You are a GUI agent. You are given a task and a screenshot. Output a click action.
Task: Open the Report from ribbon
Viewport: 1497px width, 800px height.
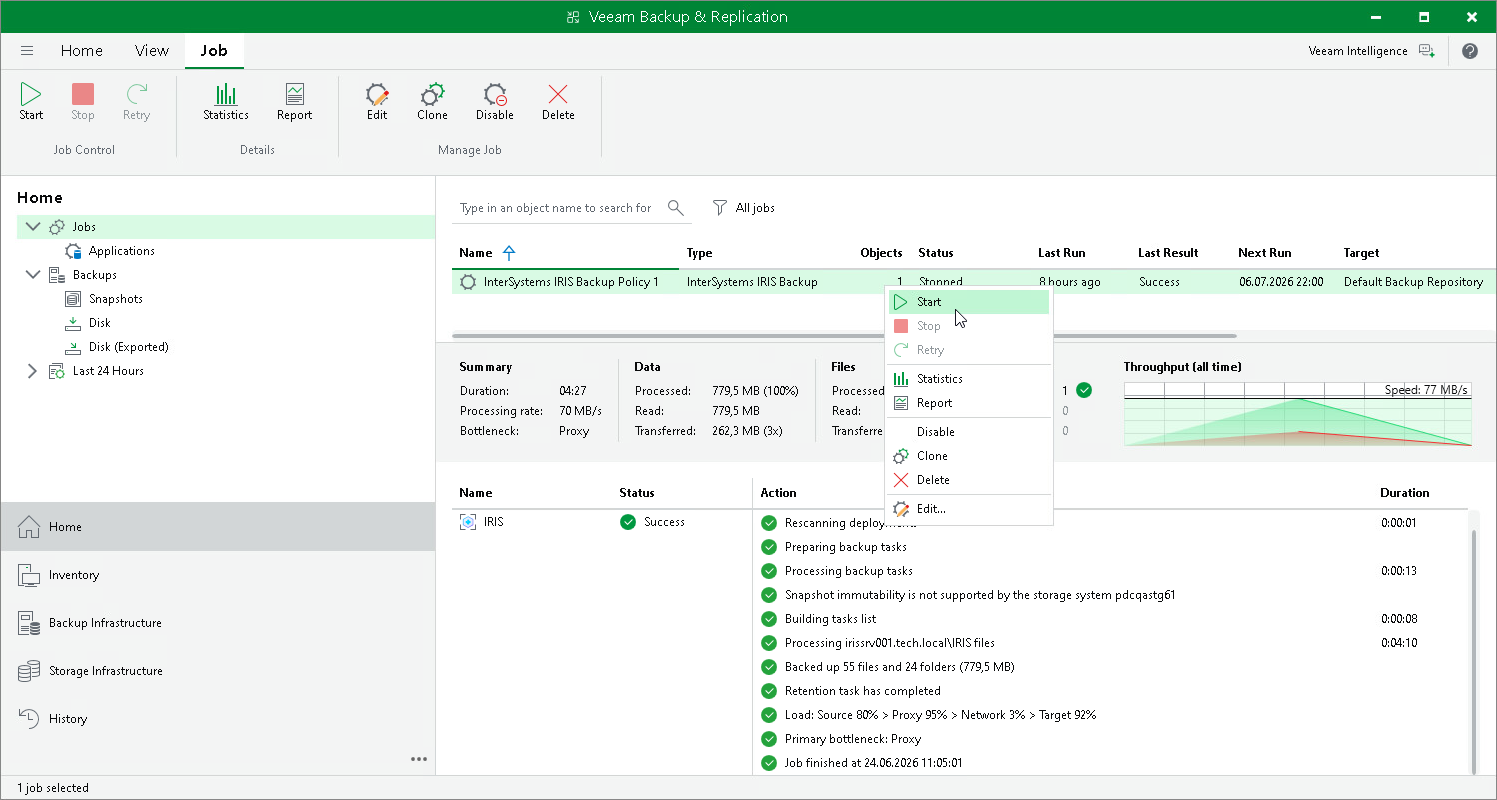[x=294, y=102]
